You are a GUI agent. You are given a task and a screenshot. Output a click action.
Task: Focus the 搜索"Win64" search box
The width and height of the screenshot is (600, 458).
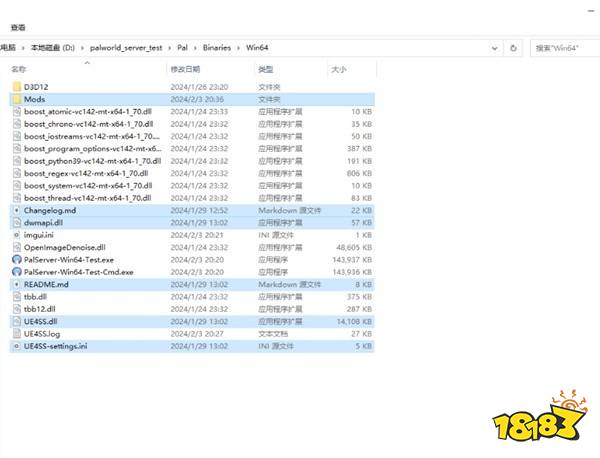click(x=566, y=48)
